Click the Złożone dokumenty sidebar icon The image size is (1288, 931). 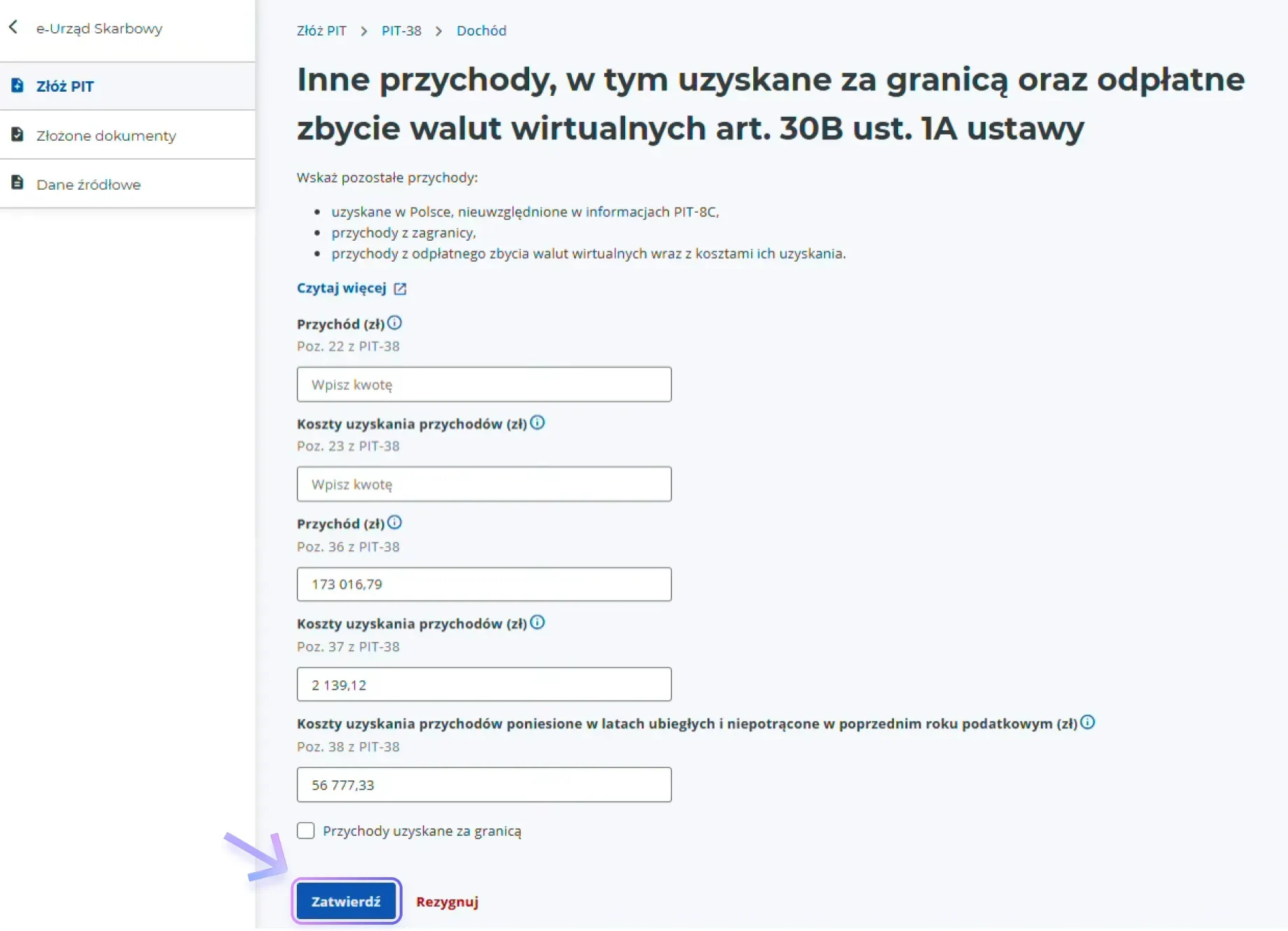pos(17,134)
